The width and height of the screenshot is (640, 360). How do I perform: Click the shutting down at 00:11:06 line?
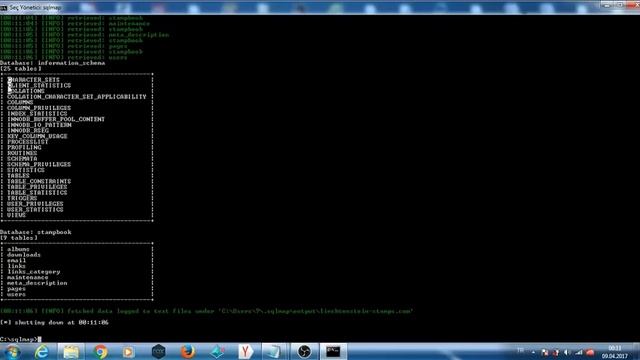point(54,322)
